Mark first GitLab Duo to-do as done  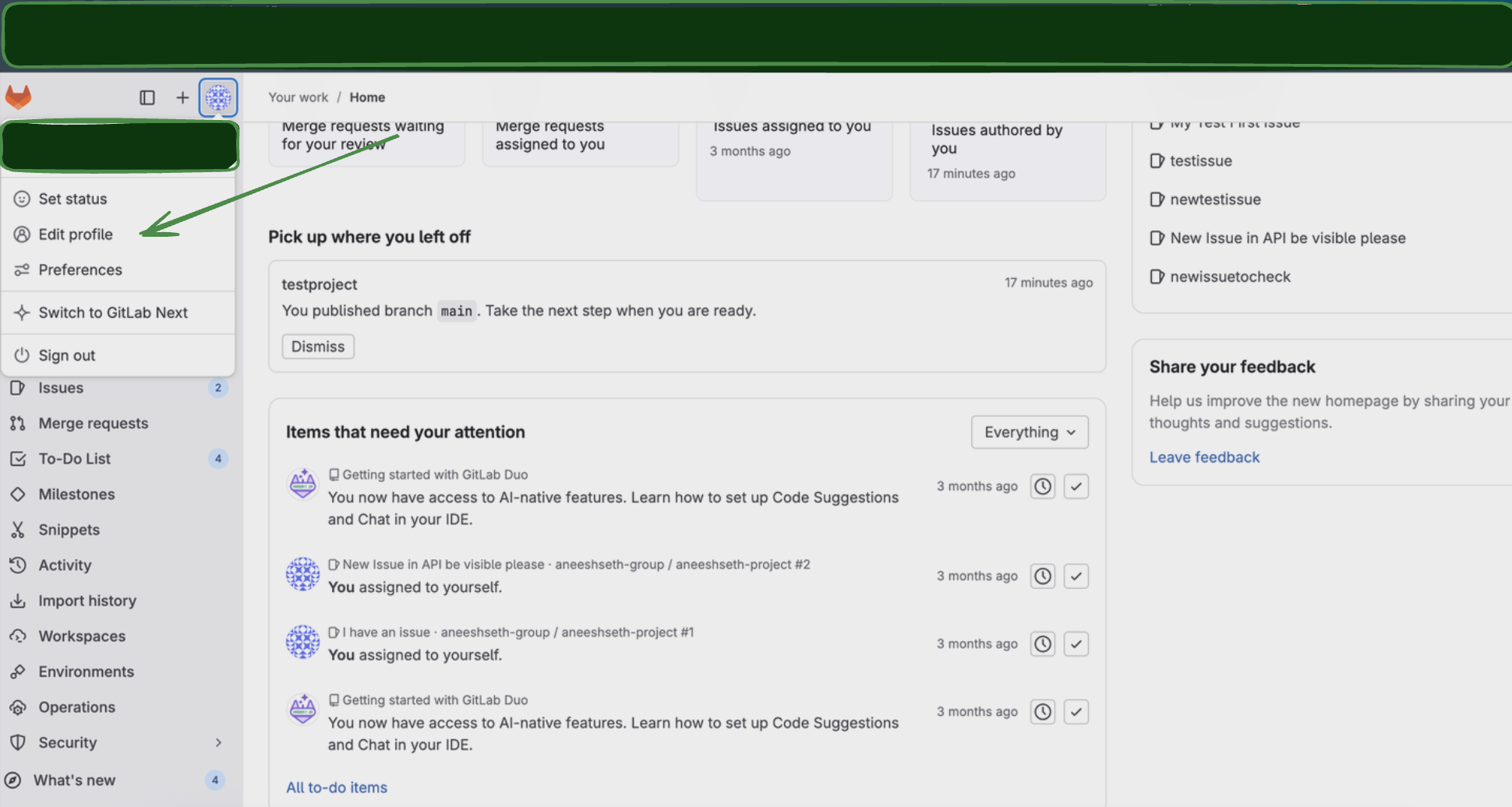coord(1076,487)
